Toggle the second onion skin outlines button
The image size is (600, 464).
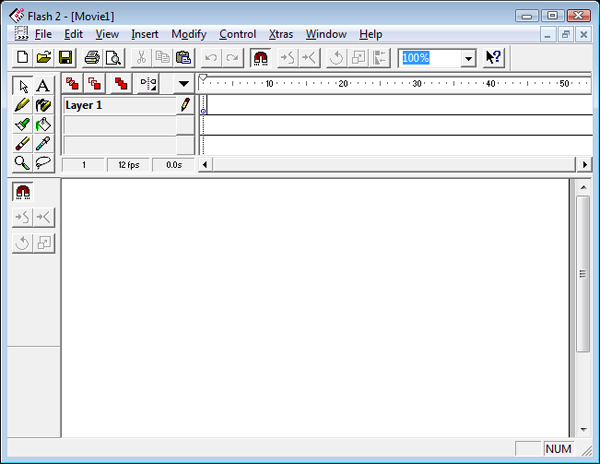pos(94,83)
